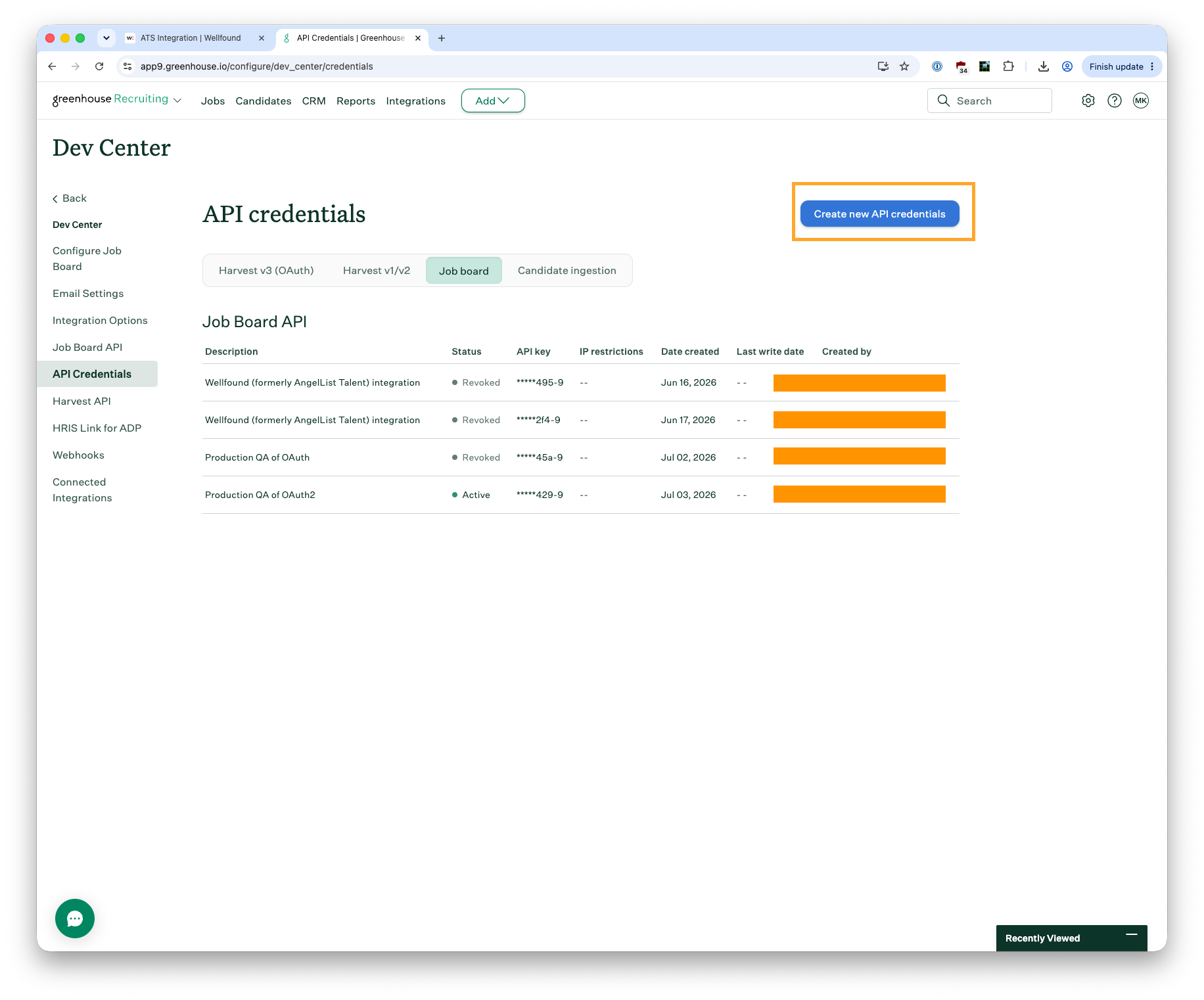Select API Credentials in sidebar
The height and width of the screenshot is (1000, 1204).
pos(97,374)
